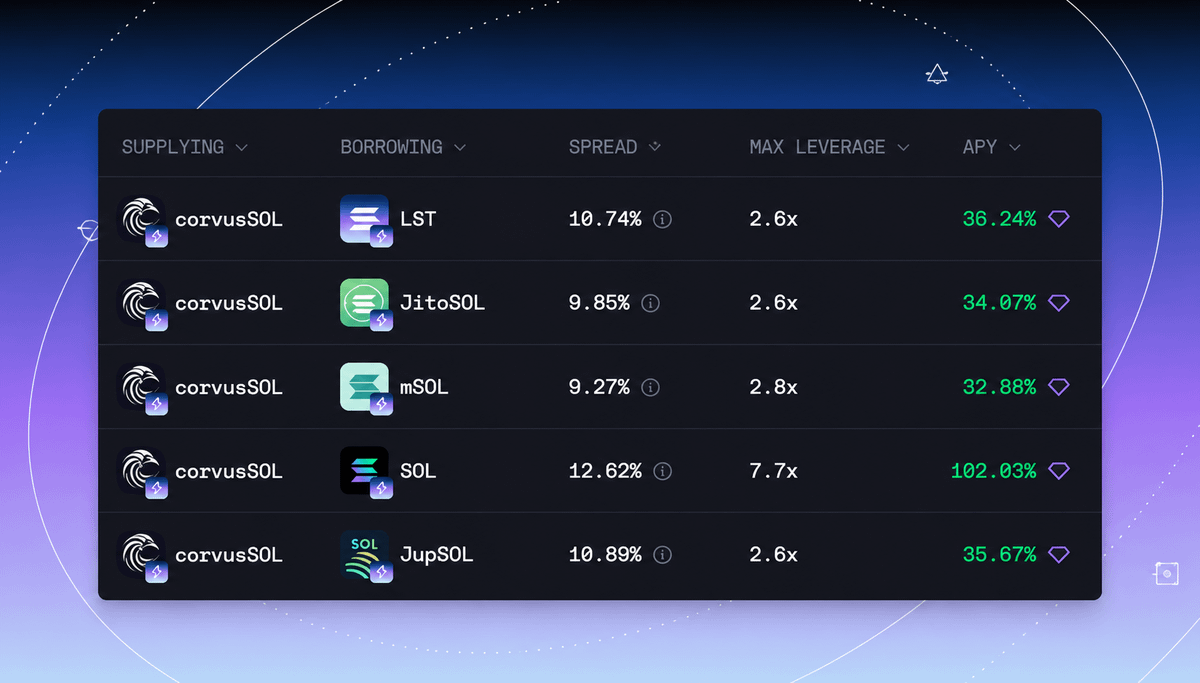
Task: Click the JitoSOL token icon
Action: [x=365, y=304]
